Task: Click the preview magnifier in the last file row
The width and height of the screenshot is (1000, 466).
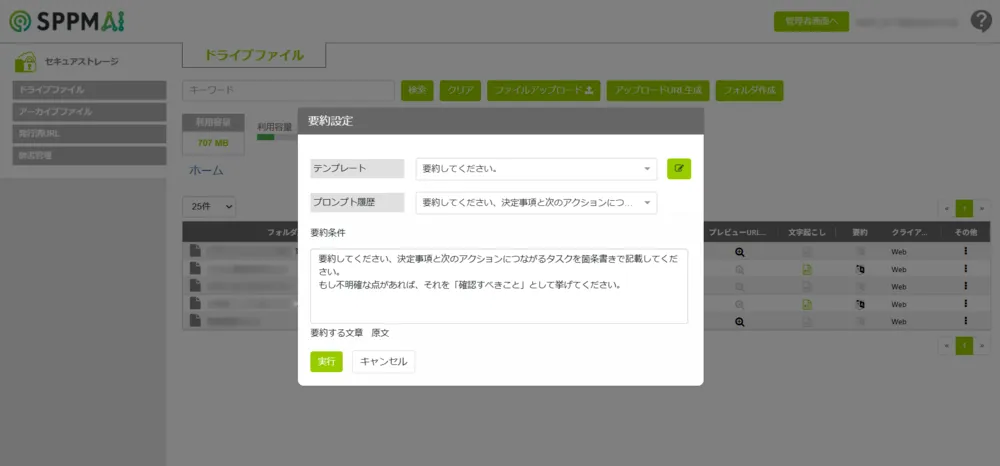Action: tap(739, 322)
